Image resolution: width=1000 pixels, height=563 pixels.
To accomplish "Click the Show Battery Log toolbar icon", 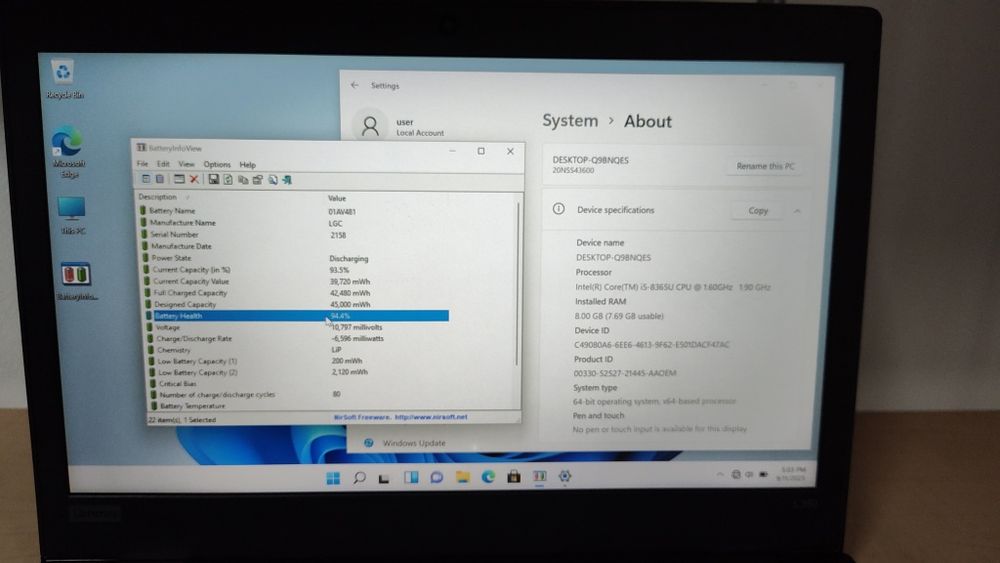I will pyautogui.click(x=160, y=179).
